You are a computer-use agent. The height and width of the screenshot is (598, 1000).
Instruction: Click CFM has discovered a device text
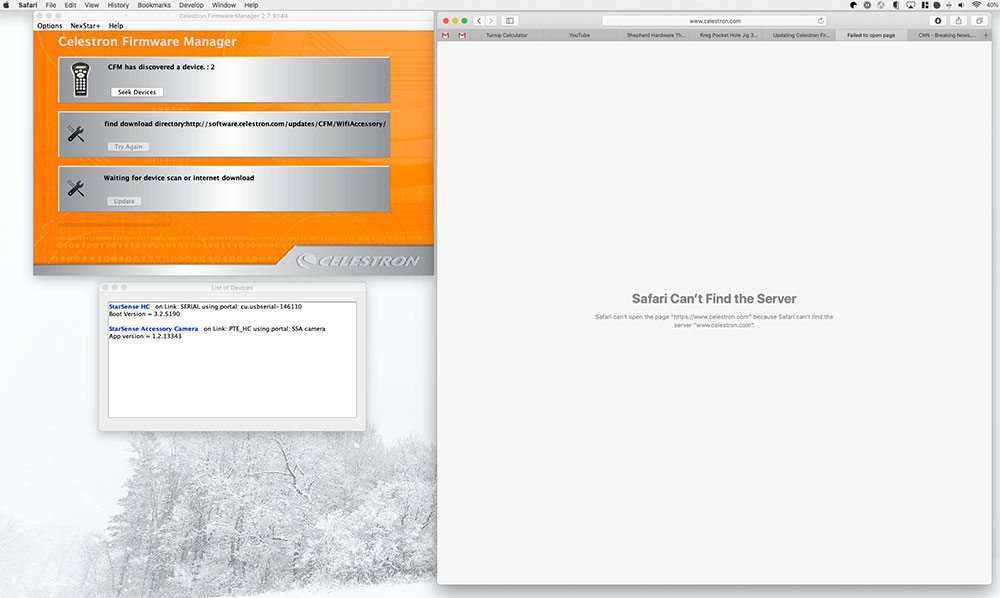click(161, 66)
